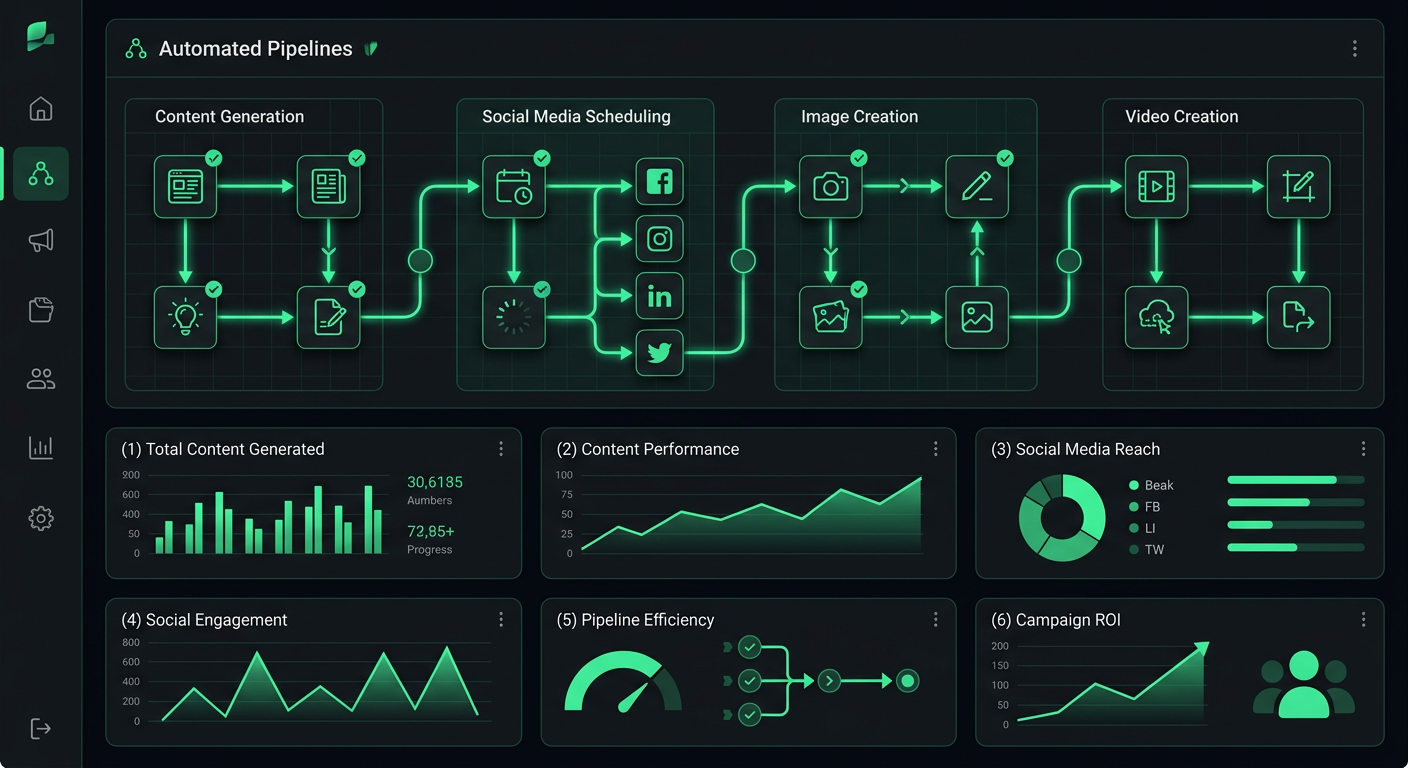Screen dimensions: 1408x768
Task: Select the Automated Pipelines icon in the sidebar
Action: coord(40,172)
